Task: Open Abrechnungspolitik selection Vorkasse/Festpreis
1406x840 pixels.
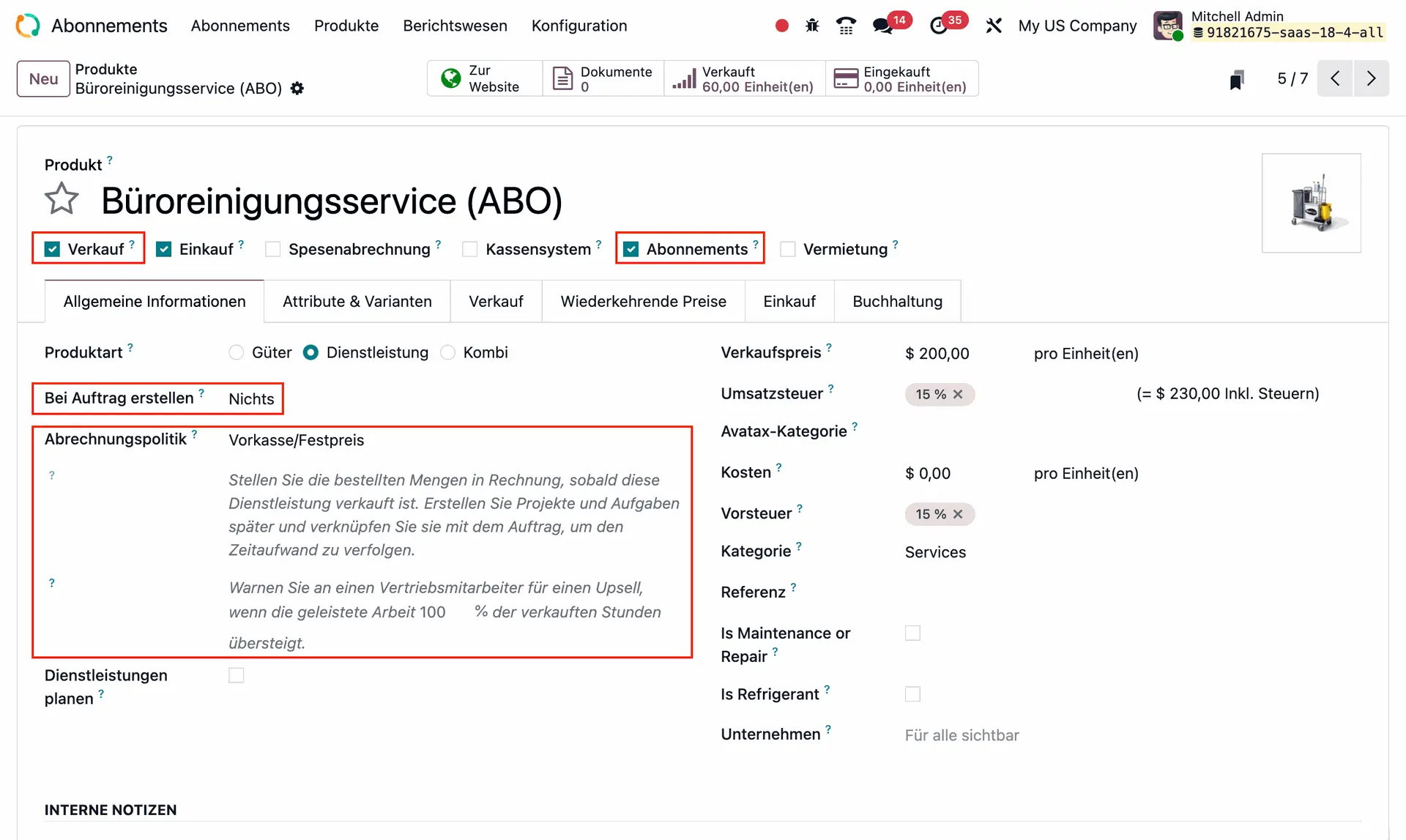Action: click(x=297, y=440)
